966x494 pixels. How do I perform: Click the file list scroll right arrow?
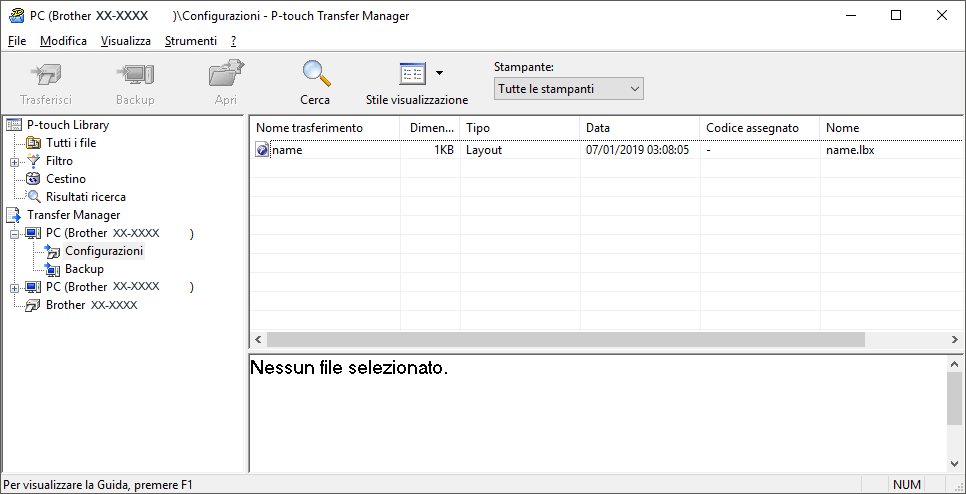(x=954, y=339)
